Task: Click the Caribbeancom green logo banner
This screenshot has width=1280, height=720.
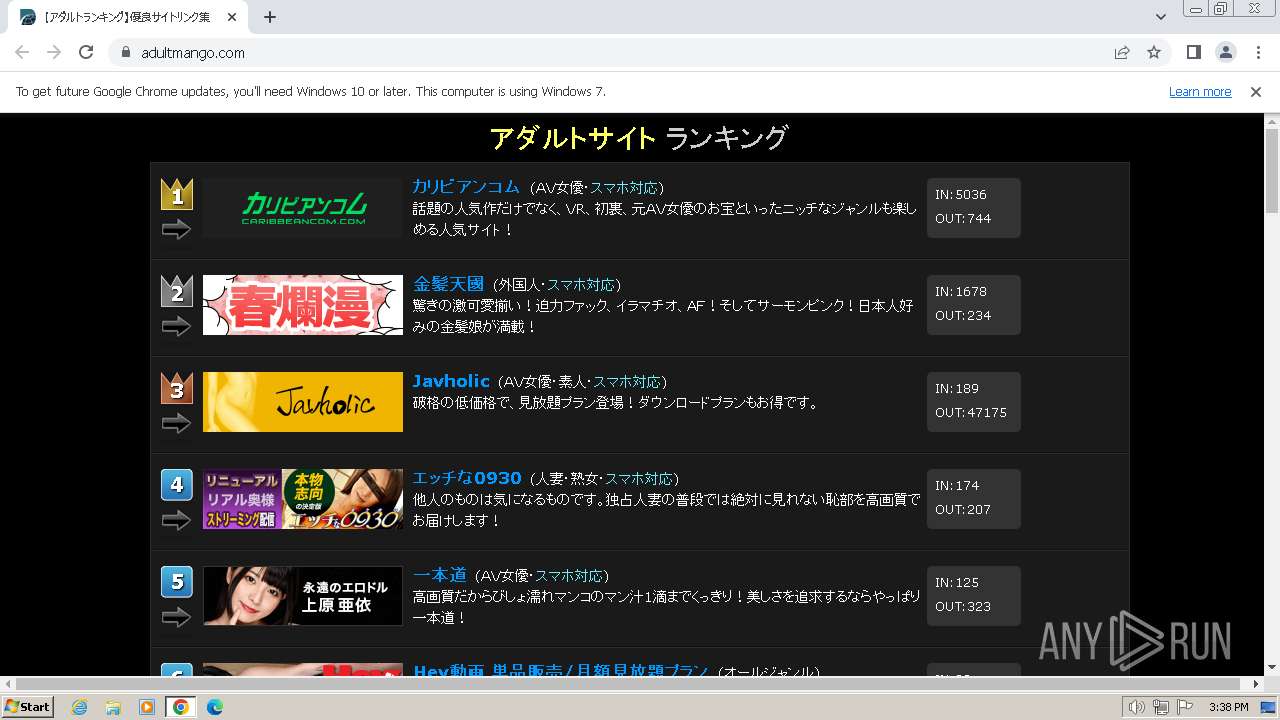Action: pyautogui.click(x=303, y=208)
